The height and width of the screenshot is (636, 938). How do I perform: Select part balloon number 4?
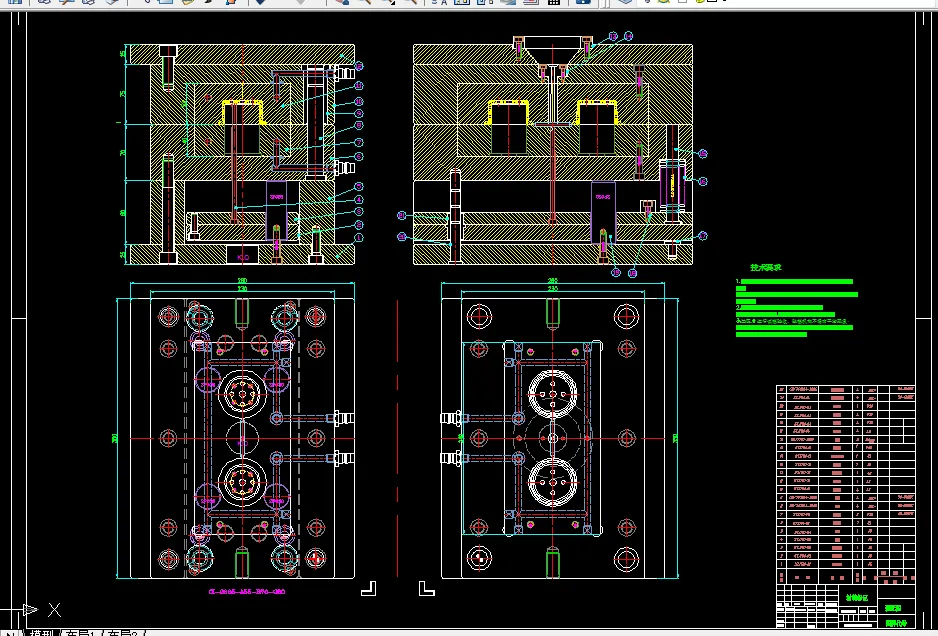tap(359, 199)
